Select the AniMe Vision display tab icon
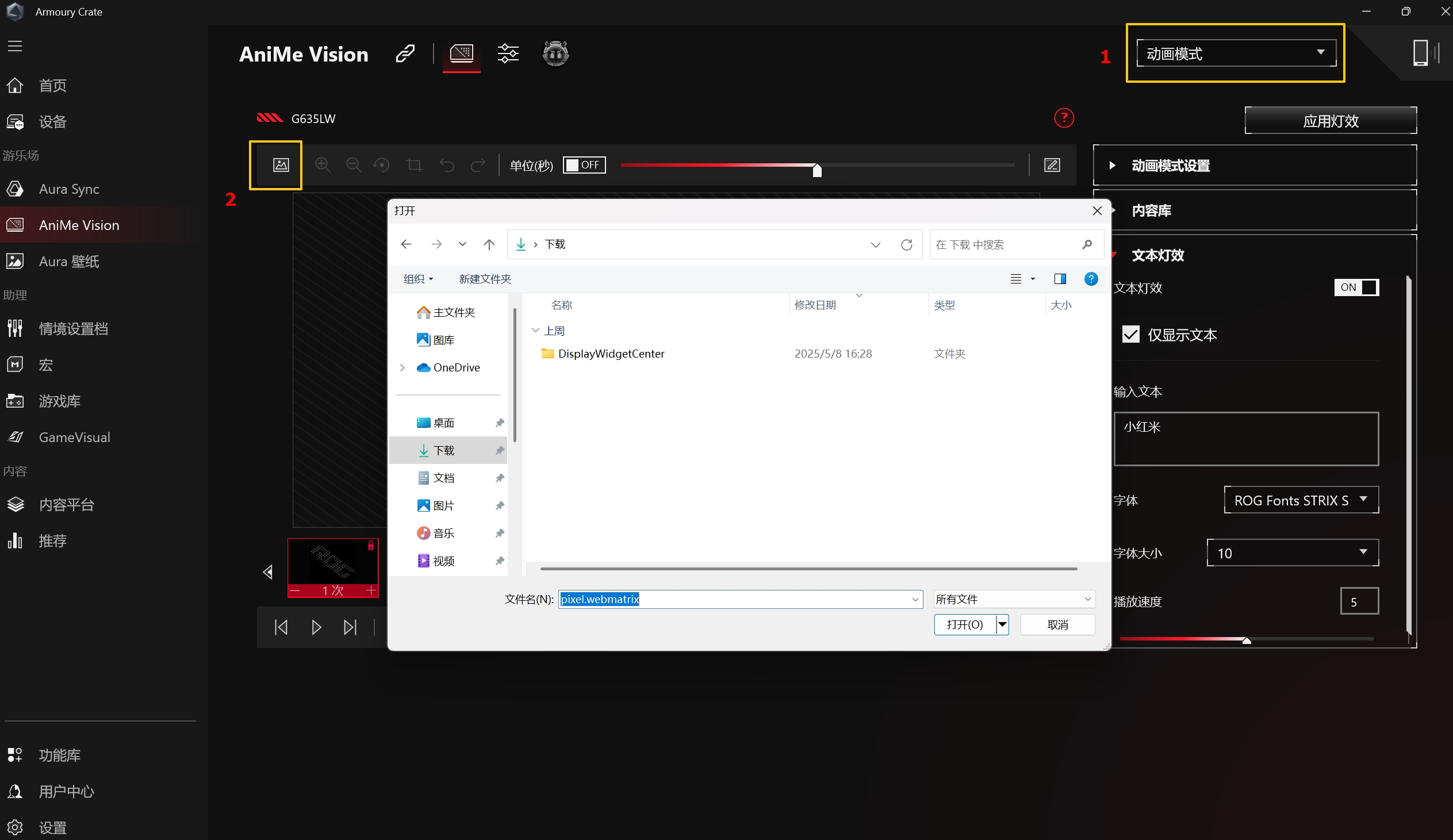 pos(462,53)
